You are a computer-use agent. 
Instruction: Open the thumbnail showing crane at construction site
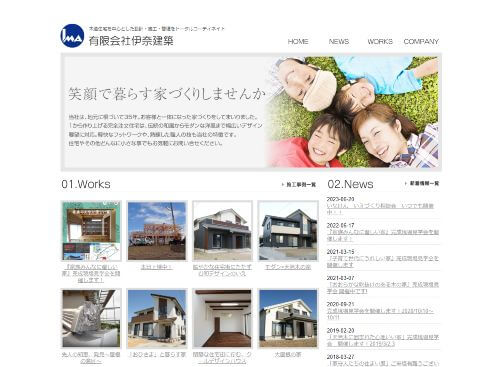tap(157, 231)
